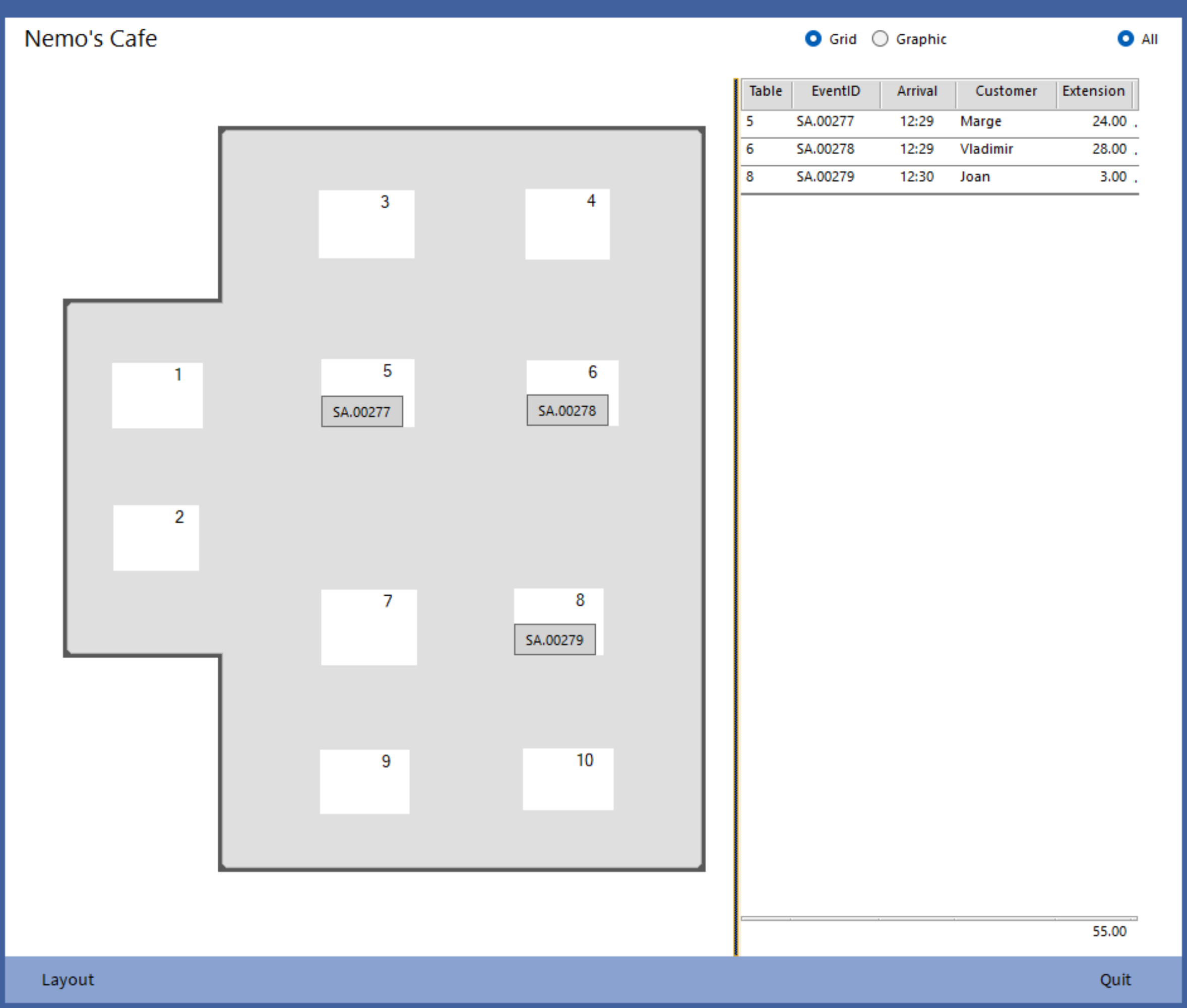Select empty table 3 on floor plan
The image size is (1187, 1008).
tap(366, 224)
